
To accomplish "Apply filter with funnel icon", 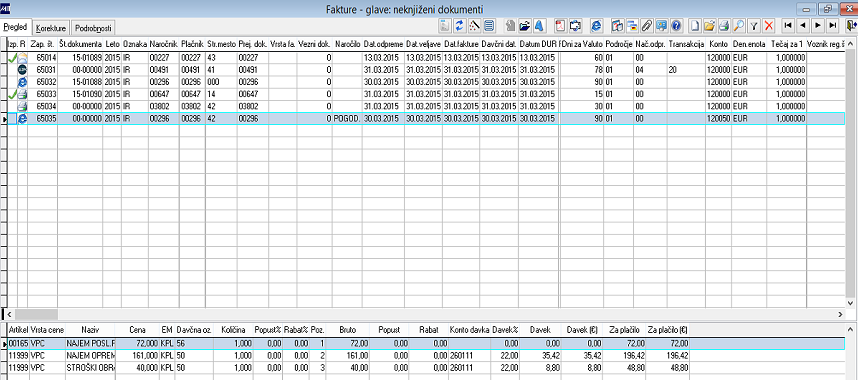I will tap(754, 25).
